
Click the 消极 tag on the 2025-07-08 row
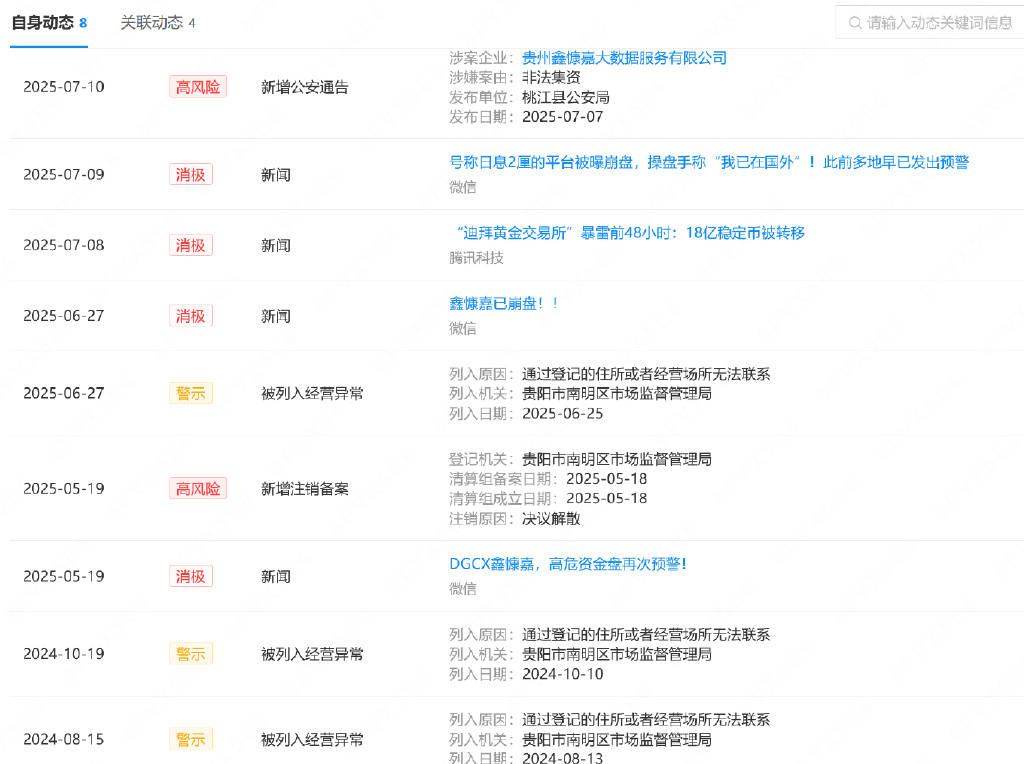pos(190,245)
